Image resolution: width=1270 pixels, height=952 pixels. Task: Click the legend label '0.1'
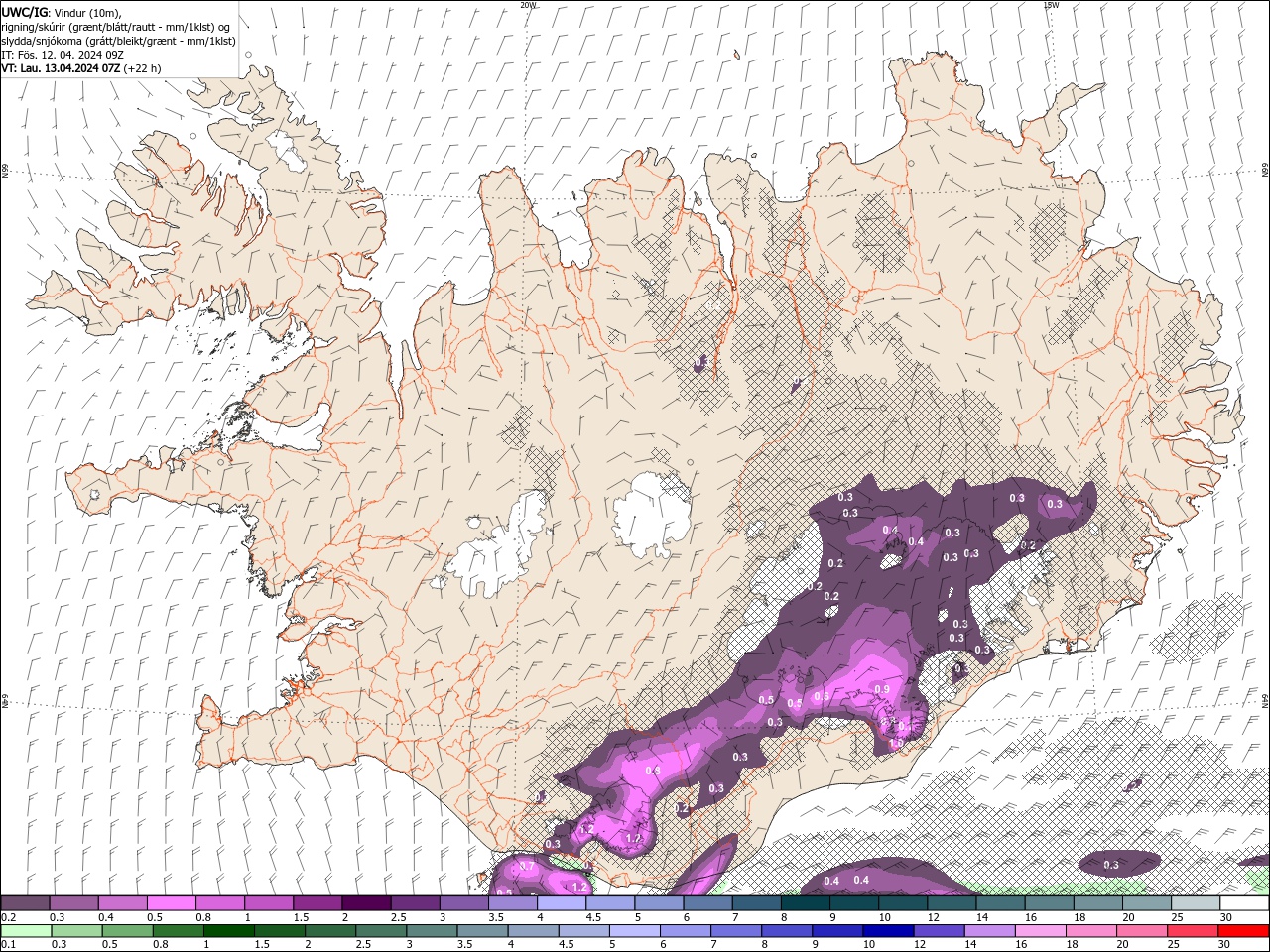[x=9, y=945]
